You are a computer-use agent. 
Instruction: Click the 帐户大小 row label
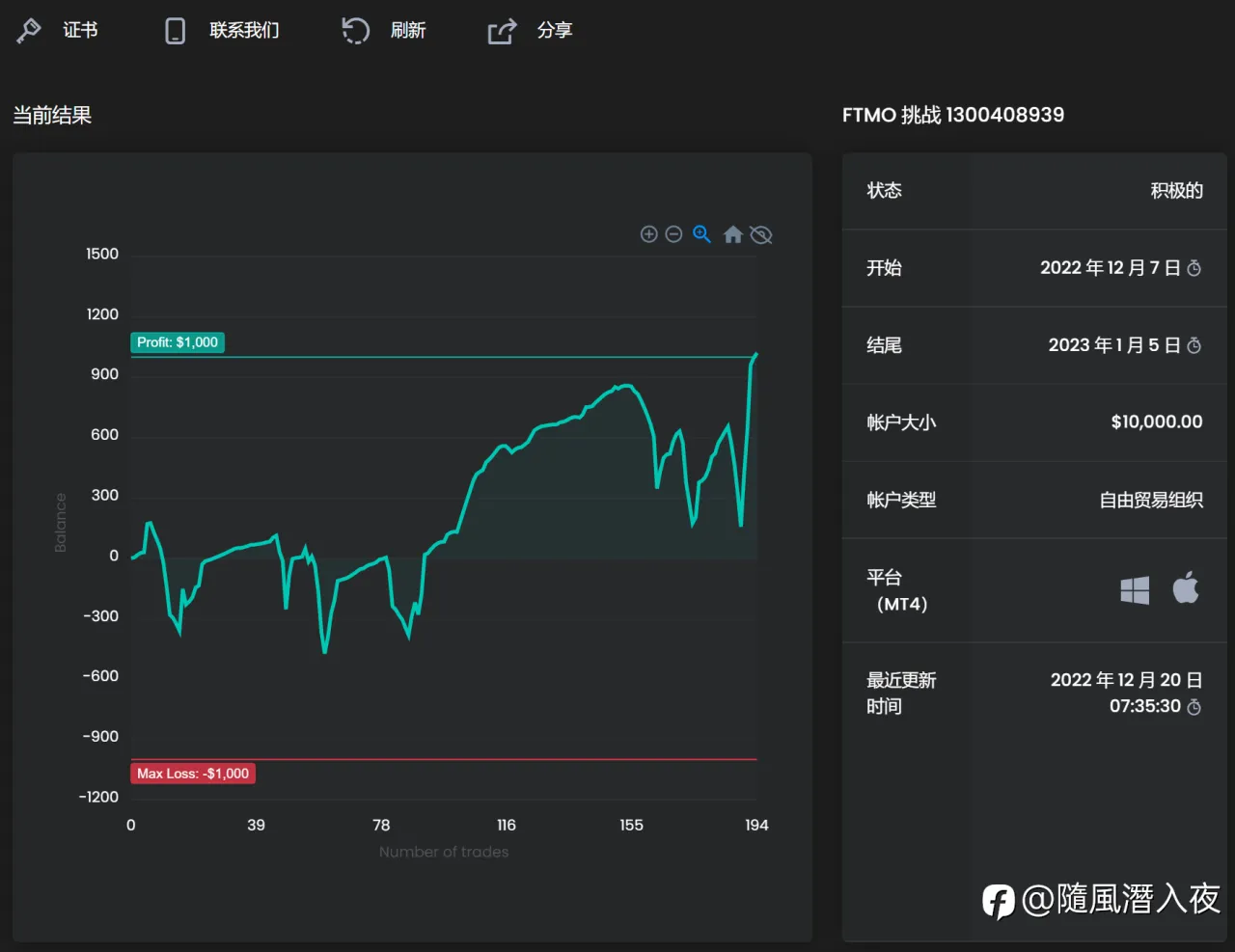[x=901, y=422]
